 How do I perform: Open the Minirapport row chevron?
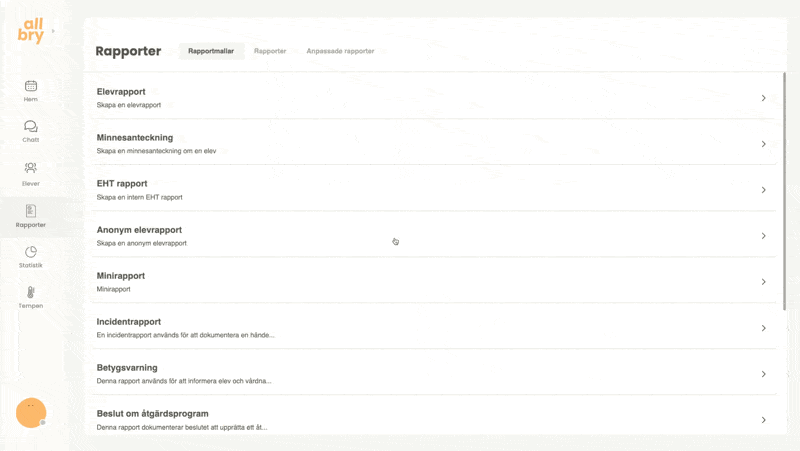[763, 282]
